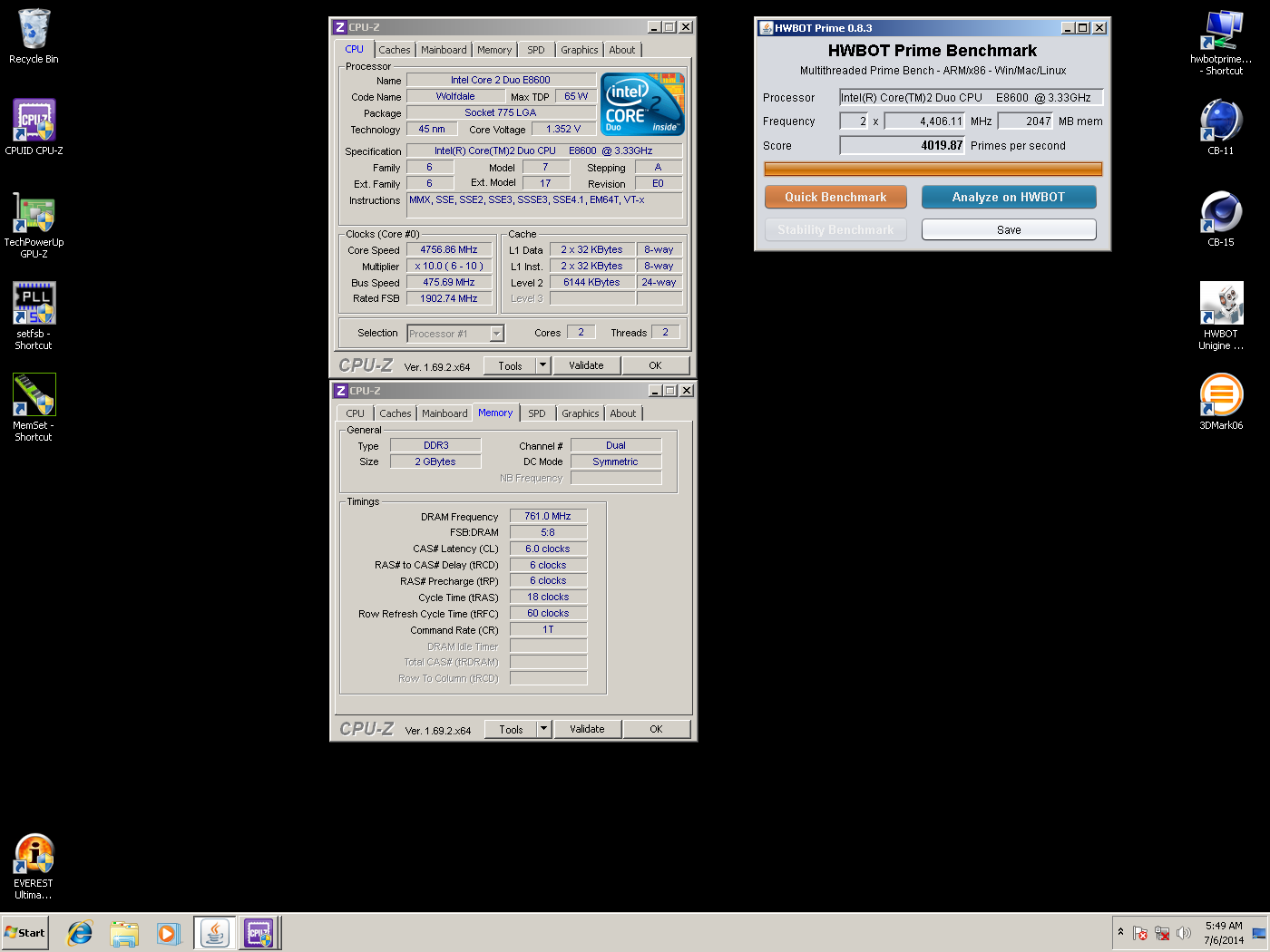The image size is (1270, 952).
Task: Click the DRAM Frequency value 761.0 MHz
Action: [x=548, y=516]
